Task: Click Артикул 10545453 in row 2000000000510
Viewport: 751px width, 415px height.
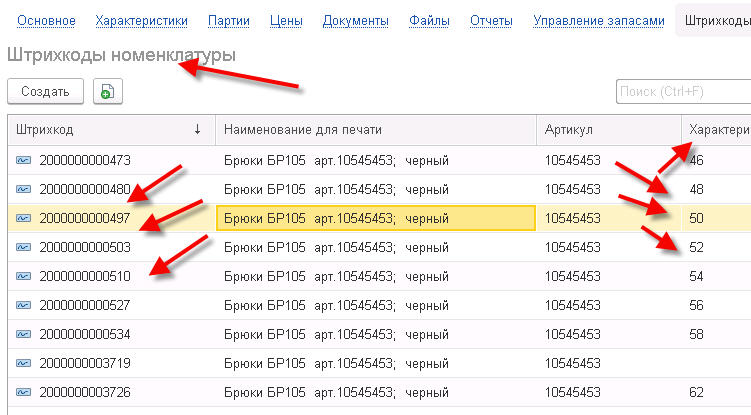Action: pos(572,276)
